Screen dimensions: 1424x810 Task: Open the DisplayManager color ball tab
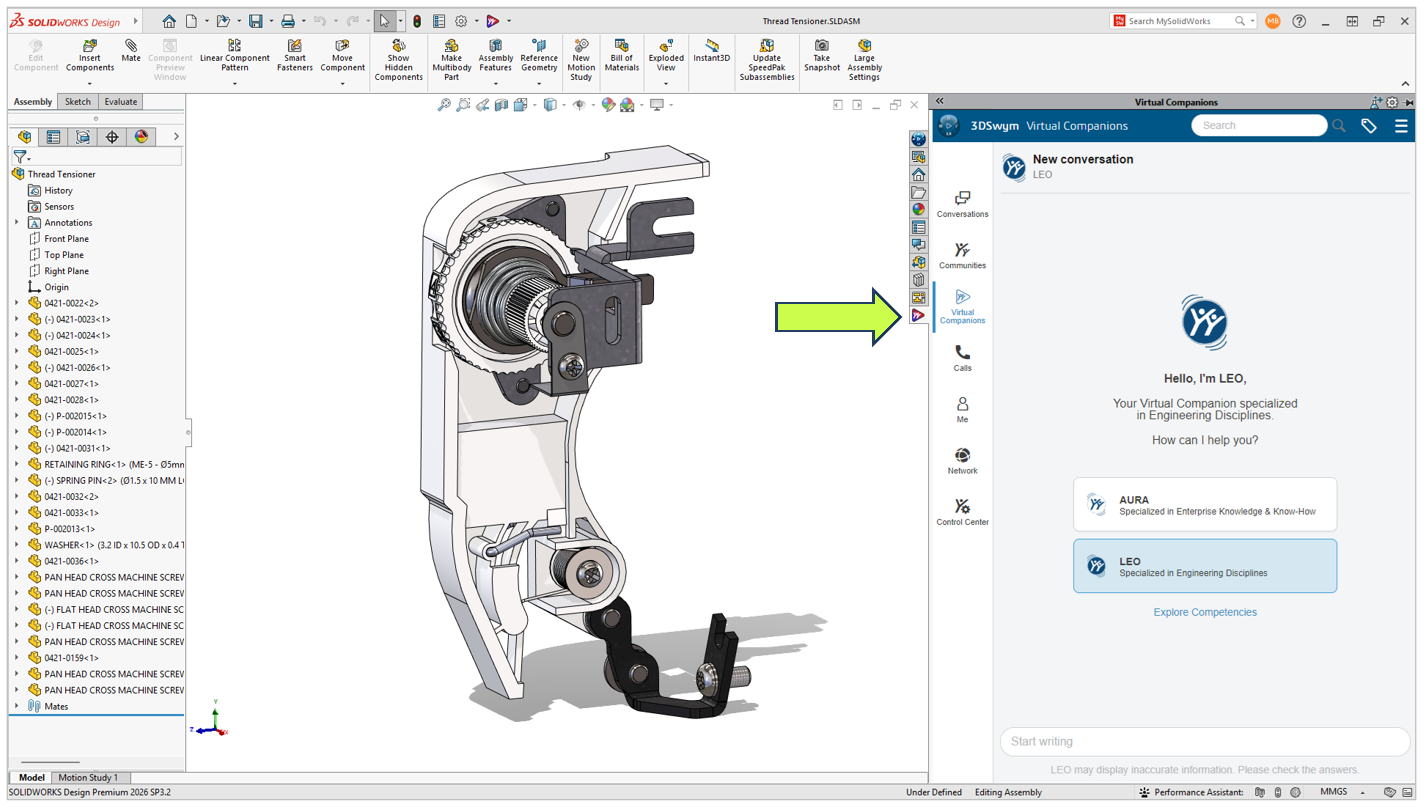click(141, 137)
